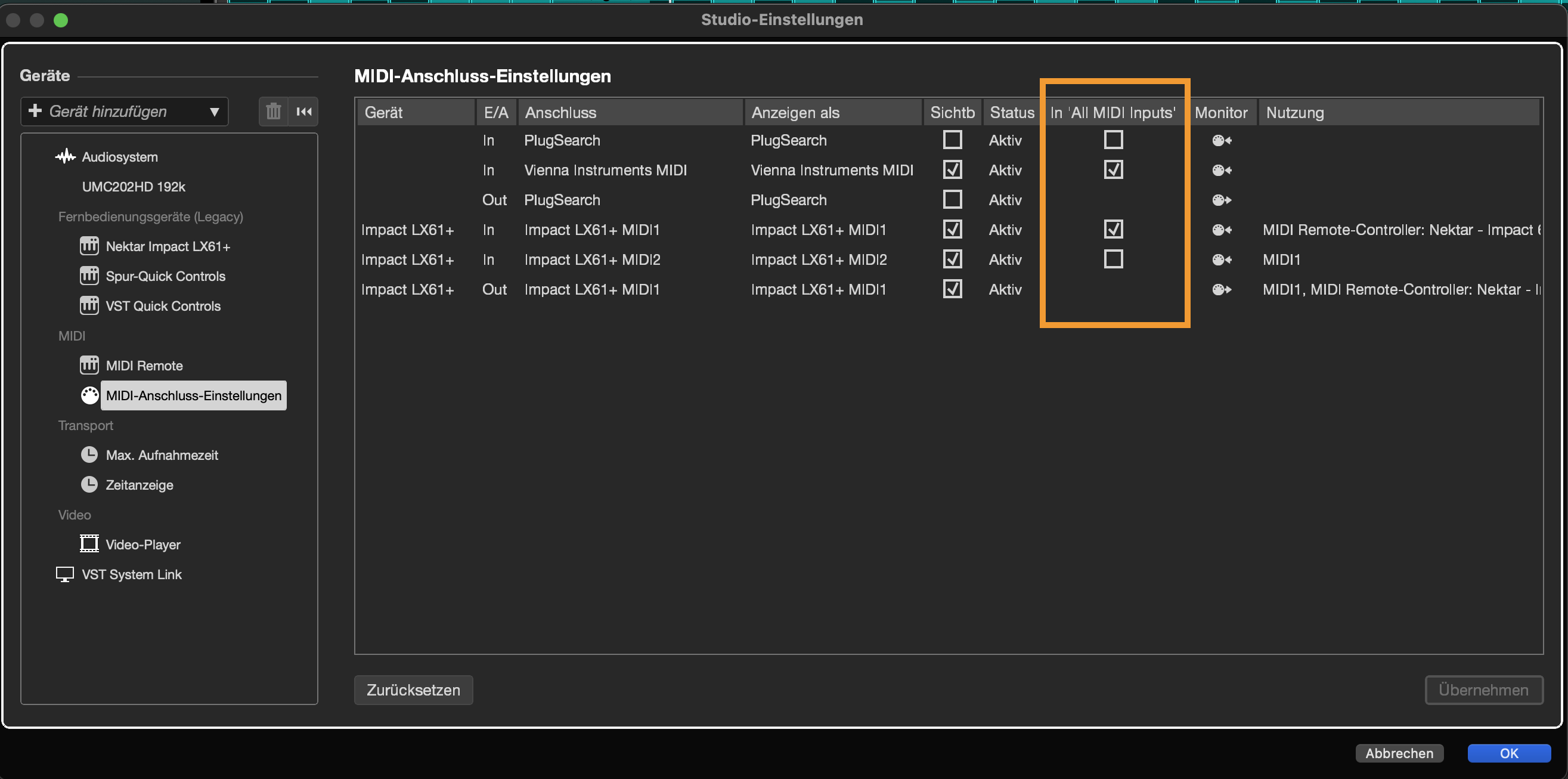Open the Gerät hinzufügen dropdown
Screen dimensions: 1568x779
coord(125,112)
